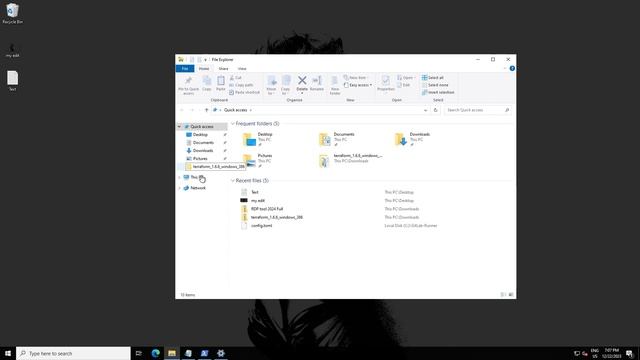Open the Move to dropdown button
This screenshot has height=360, width=640.
pos(271,85)
